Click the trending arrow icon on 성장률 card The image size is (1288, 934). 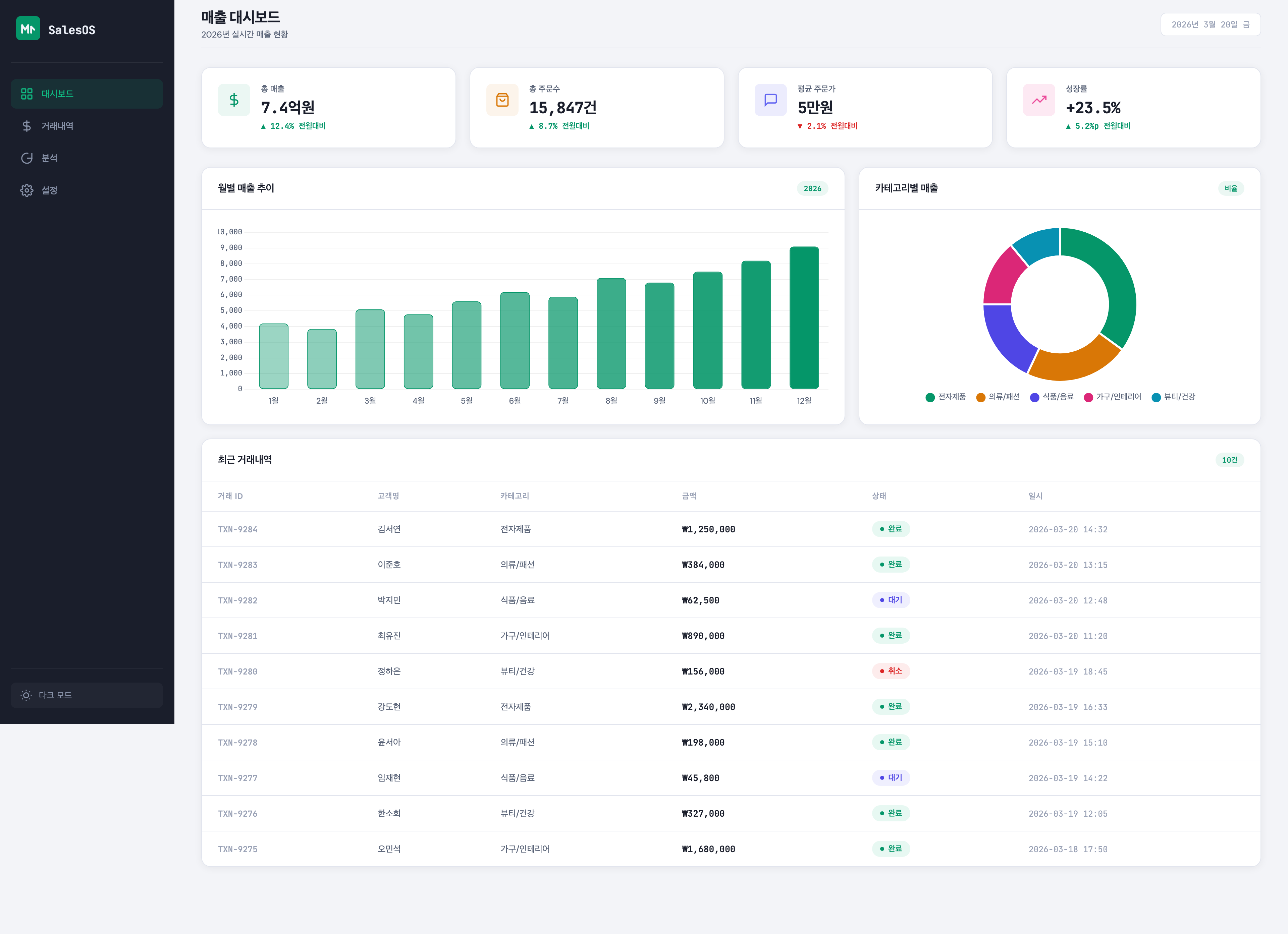(1039, 100)
